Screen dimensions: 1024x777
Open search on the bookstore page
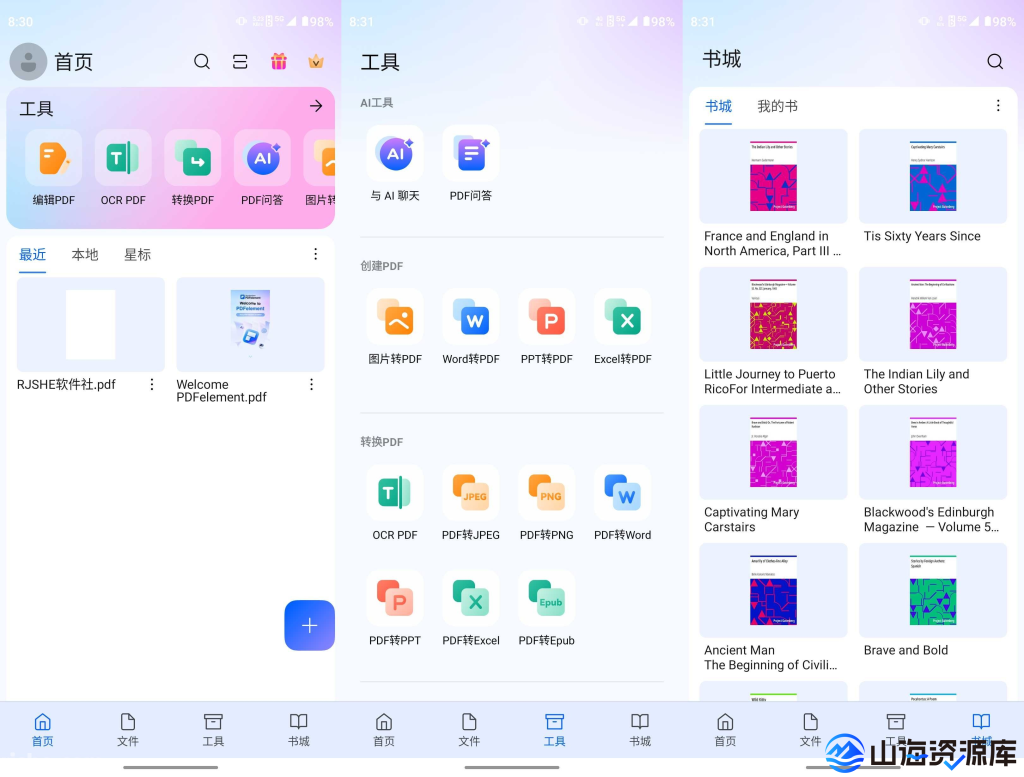point(995,61)
